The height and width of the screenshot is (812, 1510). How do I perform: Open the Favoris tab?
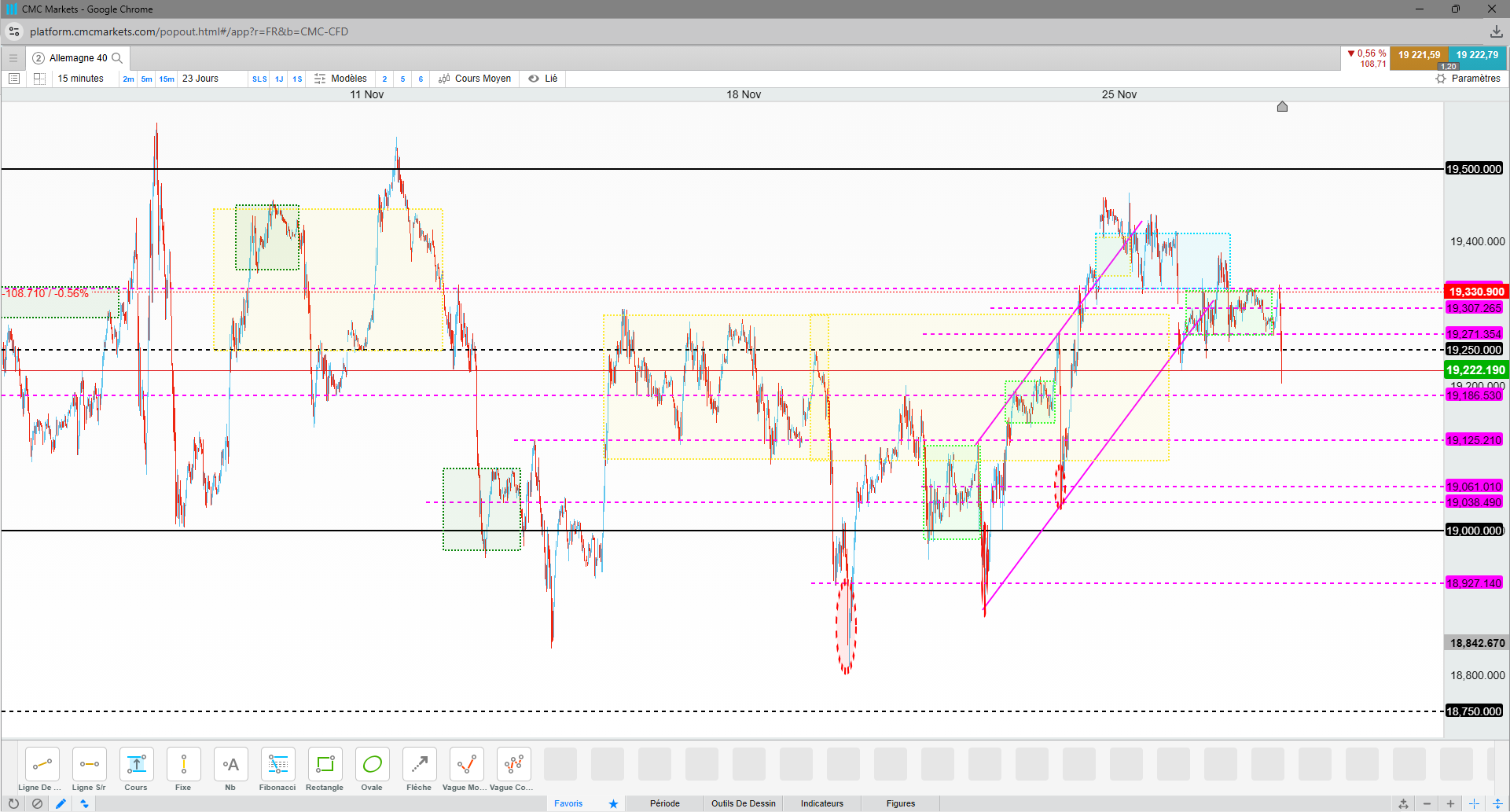pyautogui.click(x=568, y=803)
